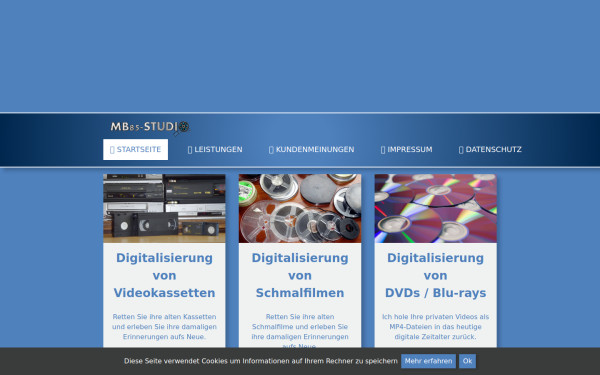Click the icon before Startseite
Viewport: 600px width, 375px height.
[112, 150]
